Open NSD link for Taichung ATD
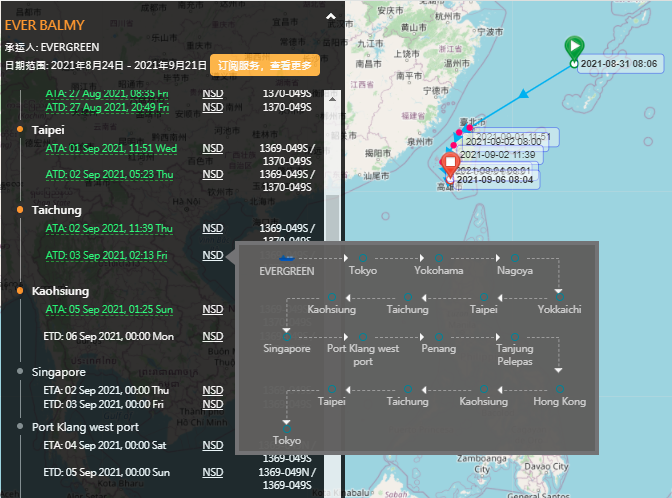Viewport: 672px width, 498px height. pos(213,255)
